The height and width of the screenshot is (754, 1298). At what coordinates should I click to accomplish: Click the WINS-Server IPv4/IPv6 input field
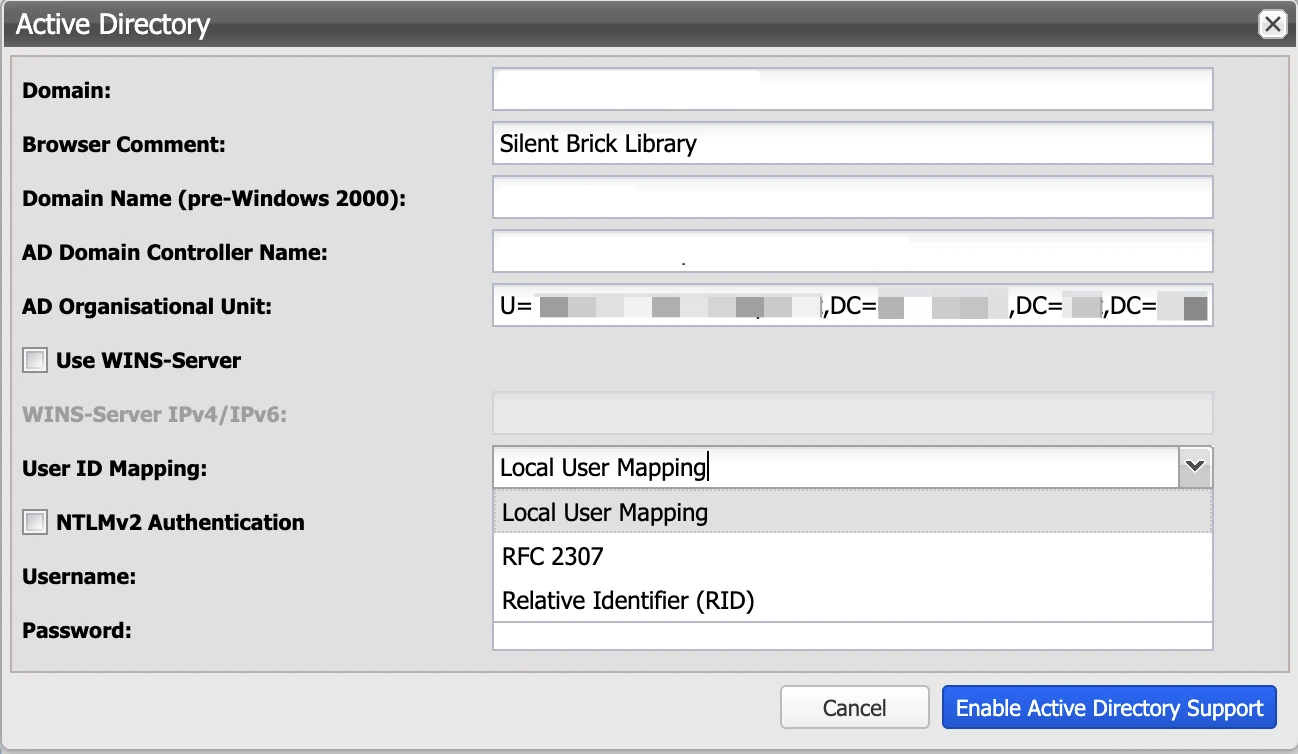coord(852,413)
